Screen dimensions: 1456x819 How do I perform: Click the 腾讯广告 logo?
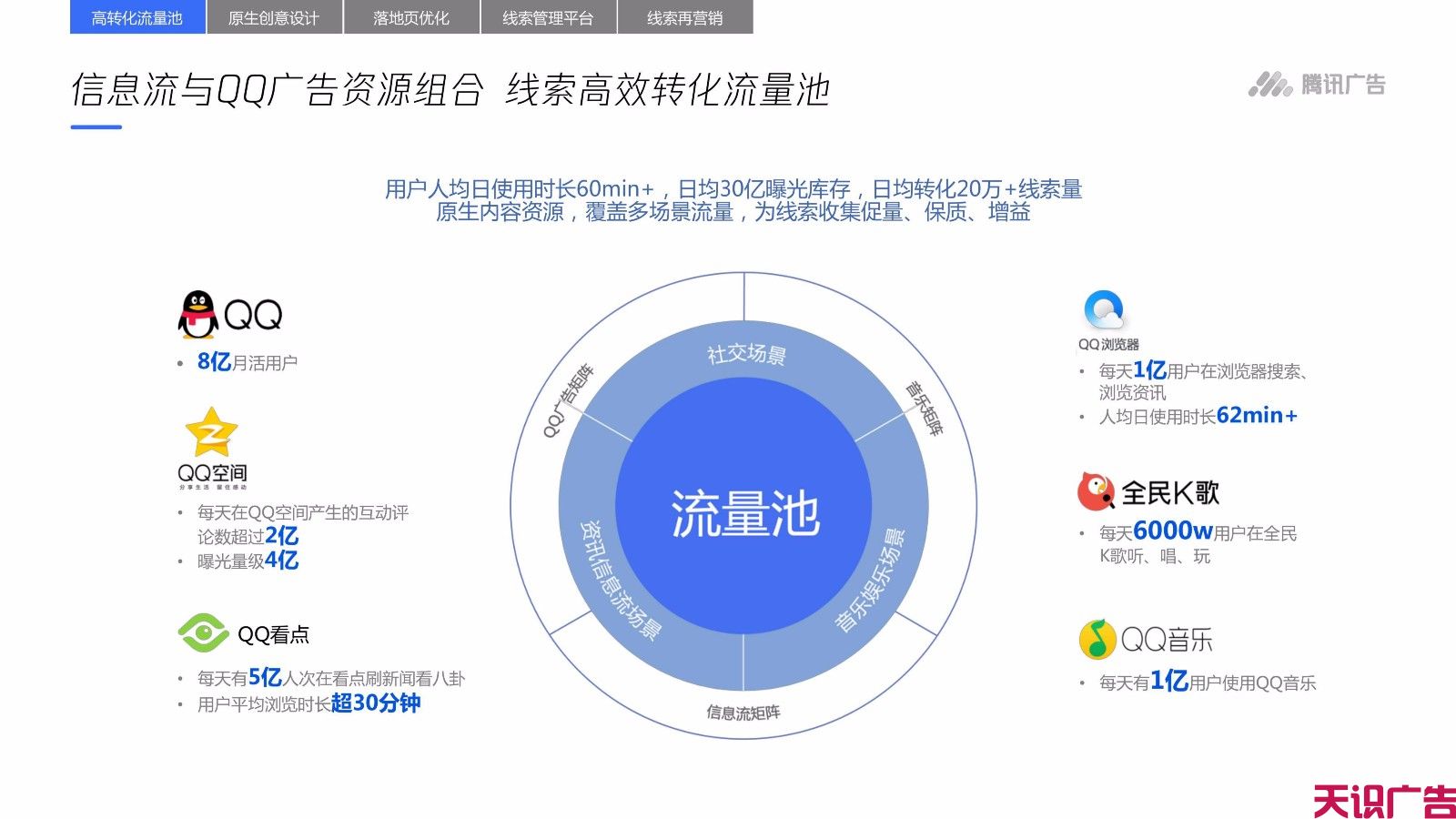point(1316,85)
